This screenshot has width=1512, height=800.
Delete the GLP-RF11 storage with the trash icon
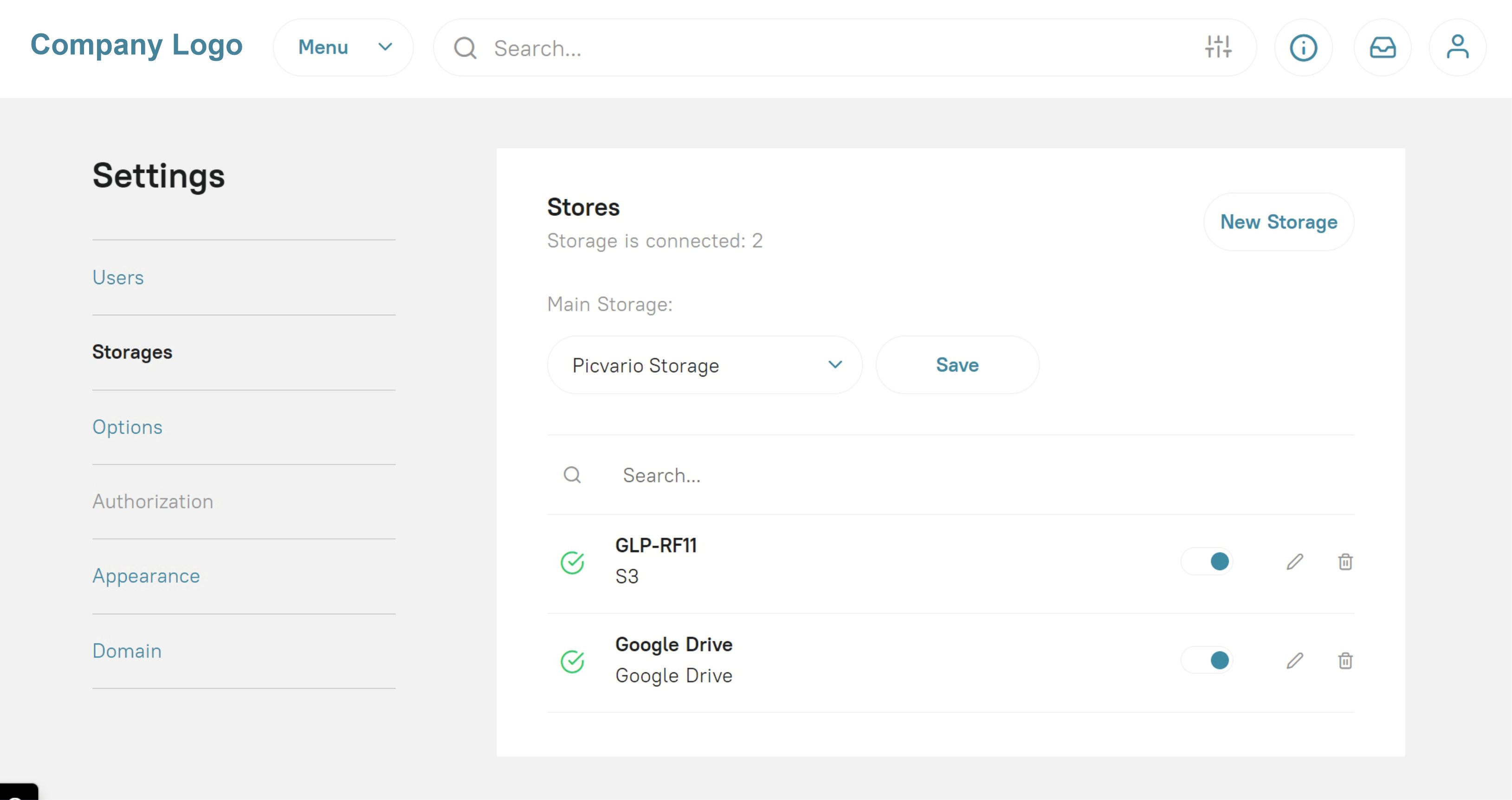[1345, 562]
